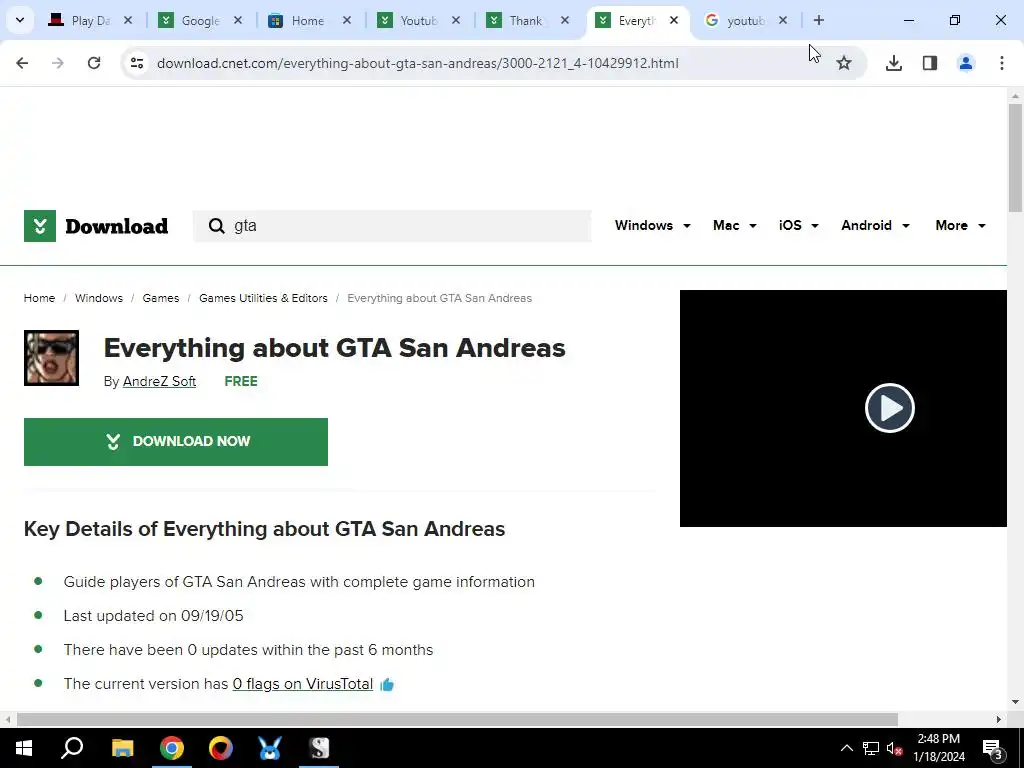Click the red-yellow circular taskbar app icon

tap(221, 748)
